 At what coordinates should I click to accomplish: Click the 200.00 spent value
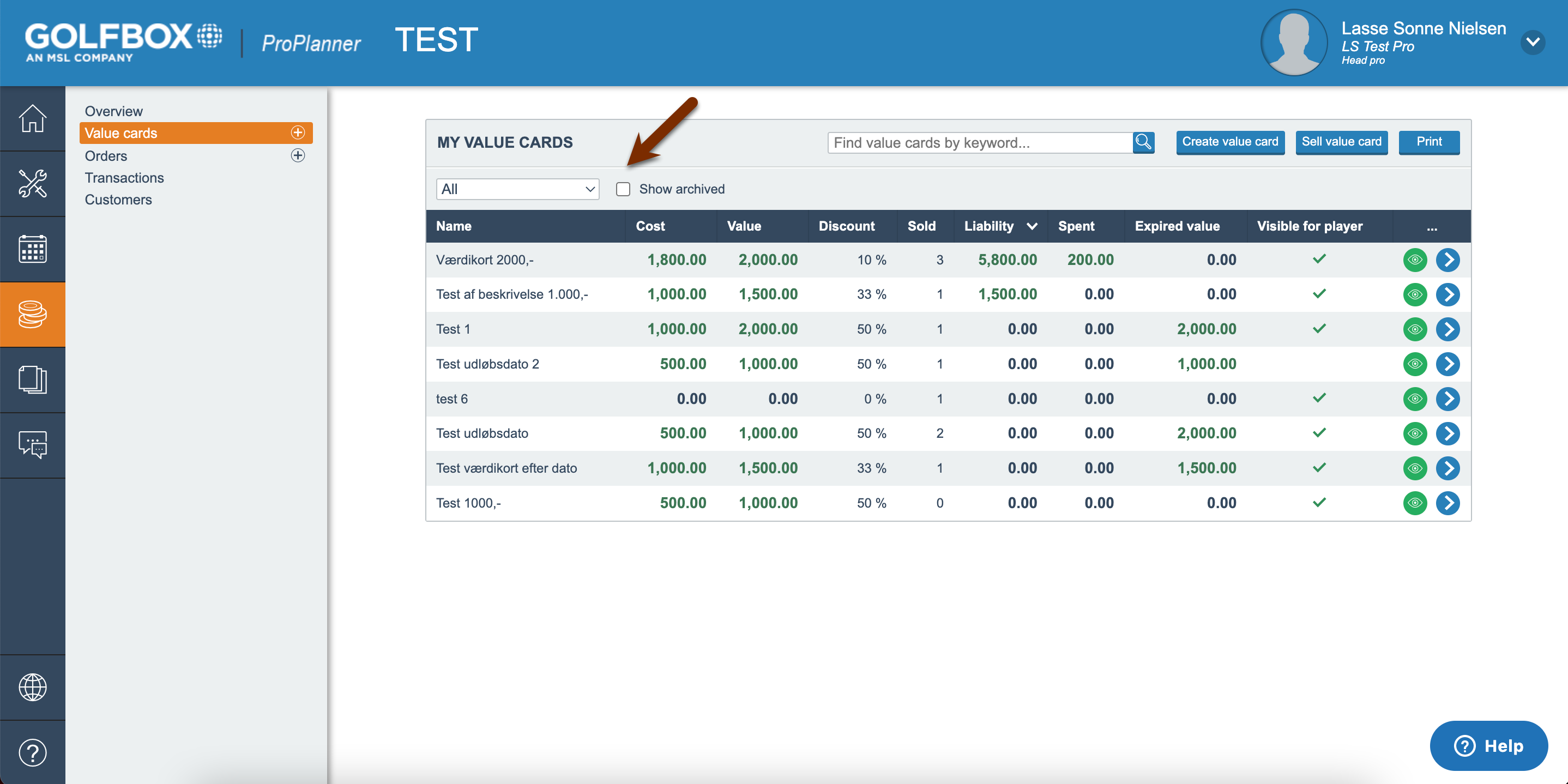pos(1090,260)
